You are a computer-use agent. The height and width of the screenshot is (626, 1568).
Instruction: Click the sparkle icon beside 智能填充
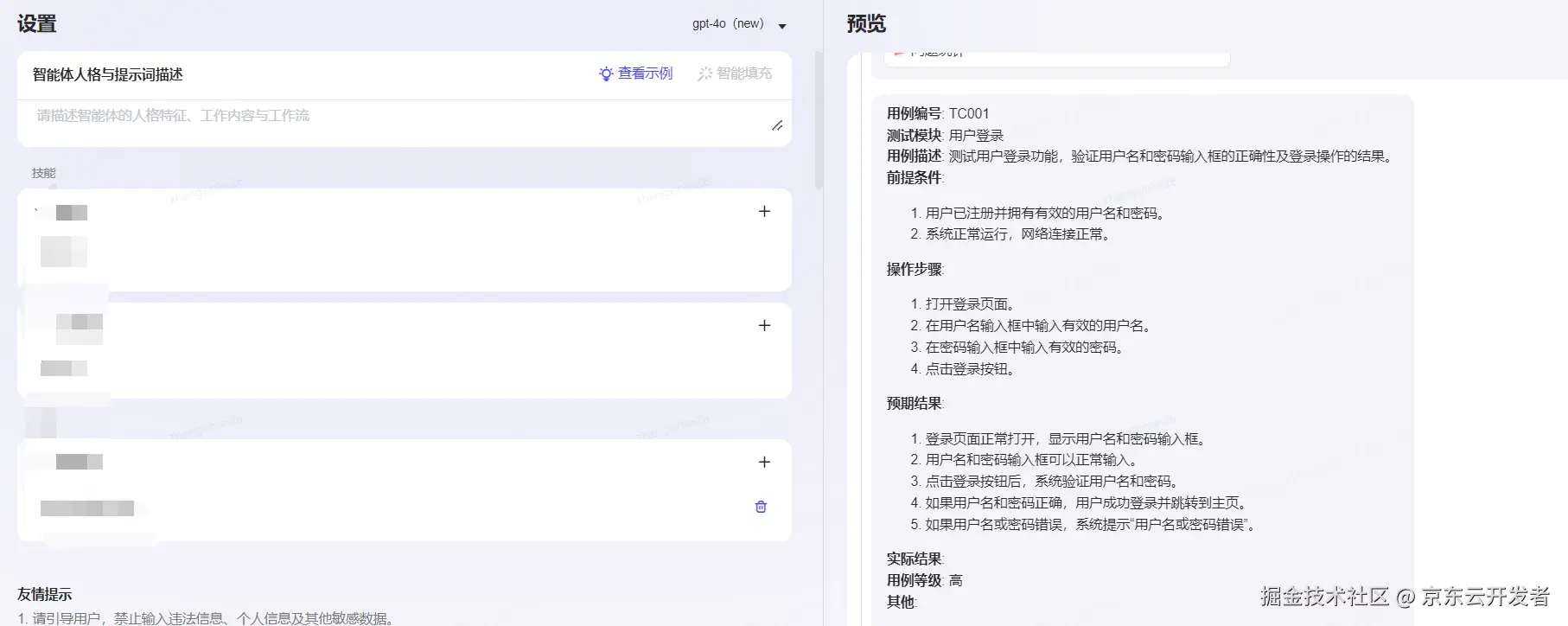705,74
